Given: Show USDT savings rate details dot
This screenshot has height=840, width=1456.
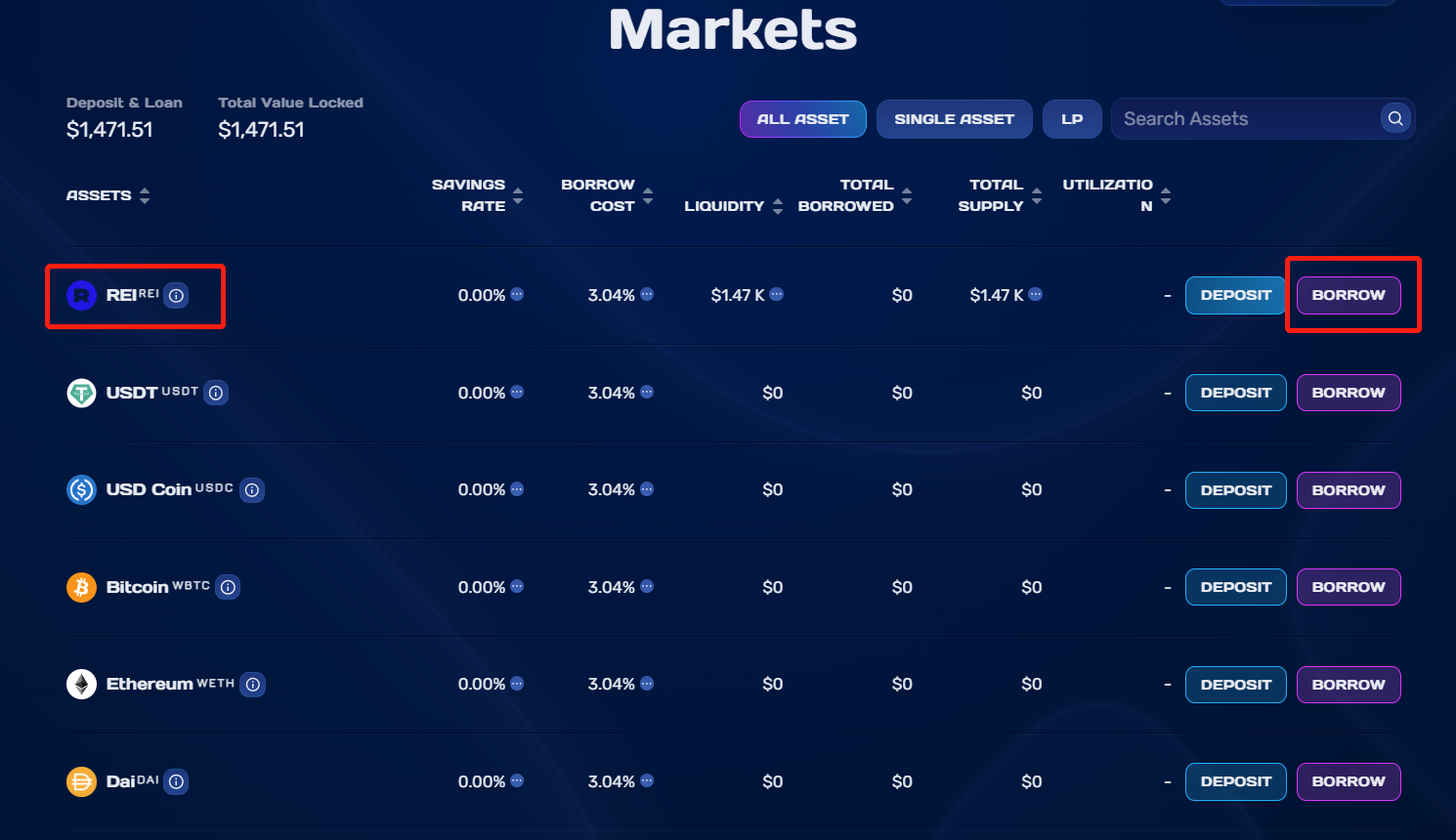Looking at the screenshot, I should tap(517, 392).
